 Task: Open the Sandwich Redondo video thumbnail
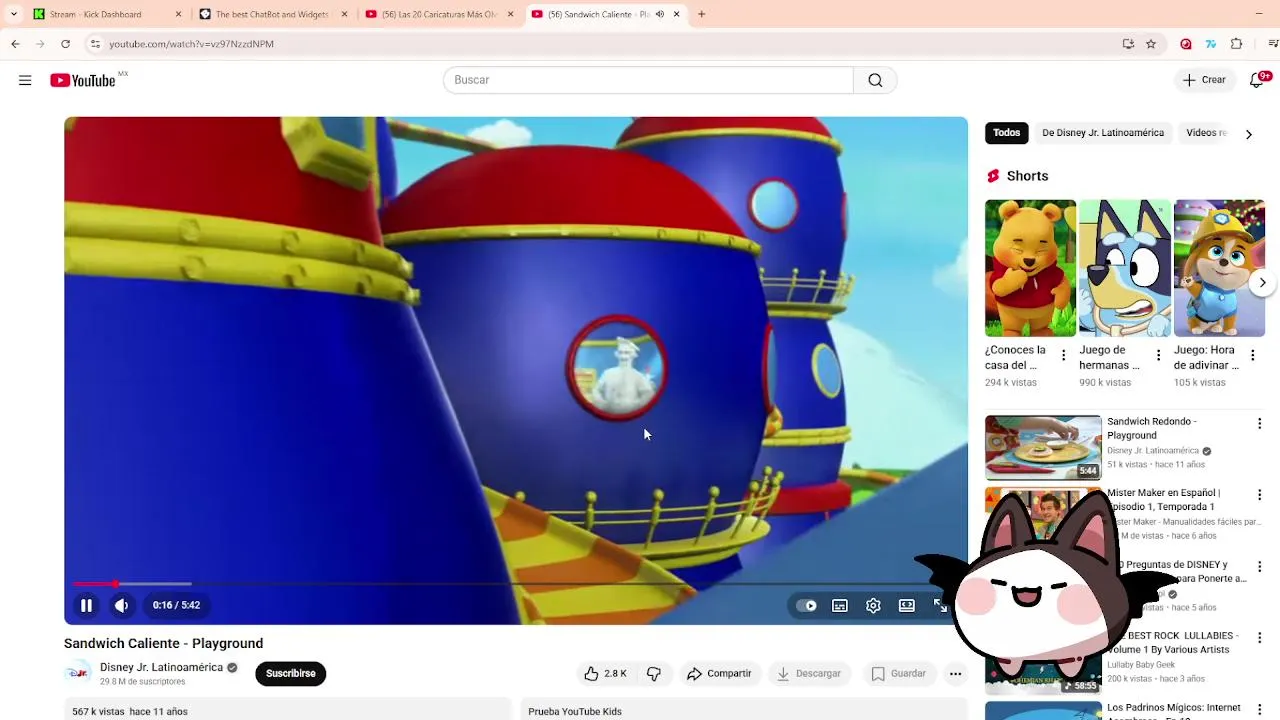(1043, 448)
